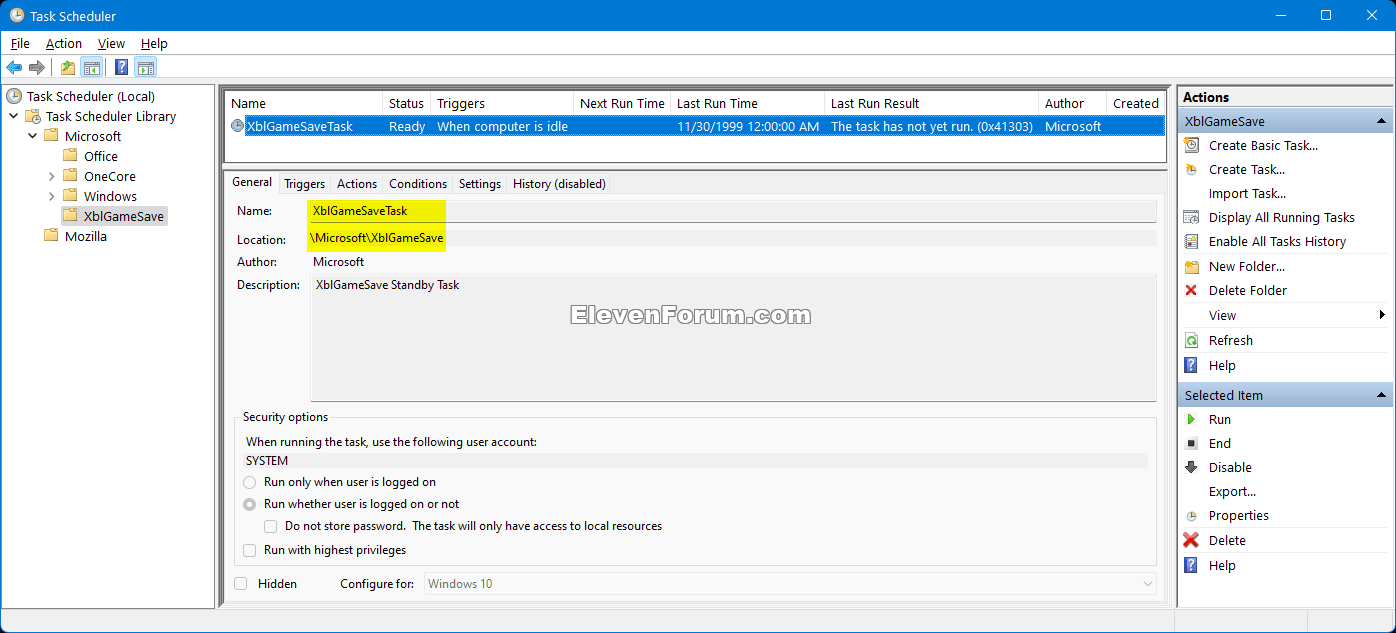Click the Forward navigation arrow
The height and width of the screenshot is (633, 1396).
37,67
